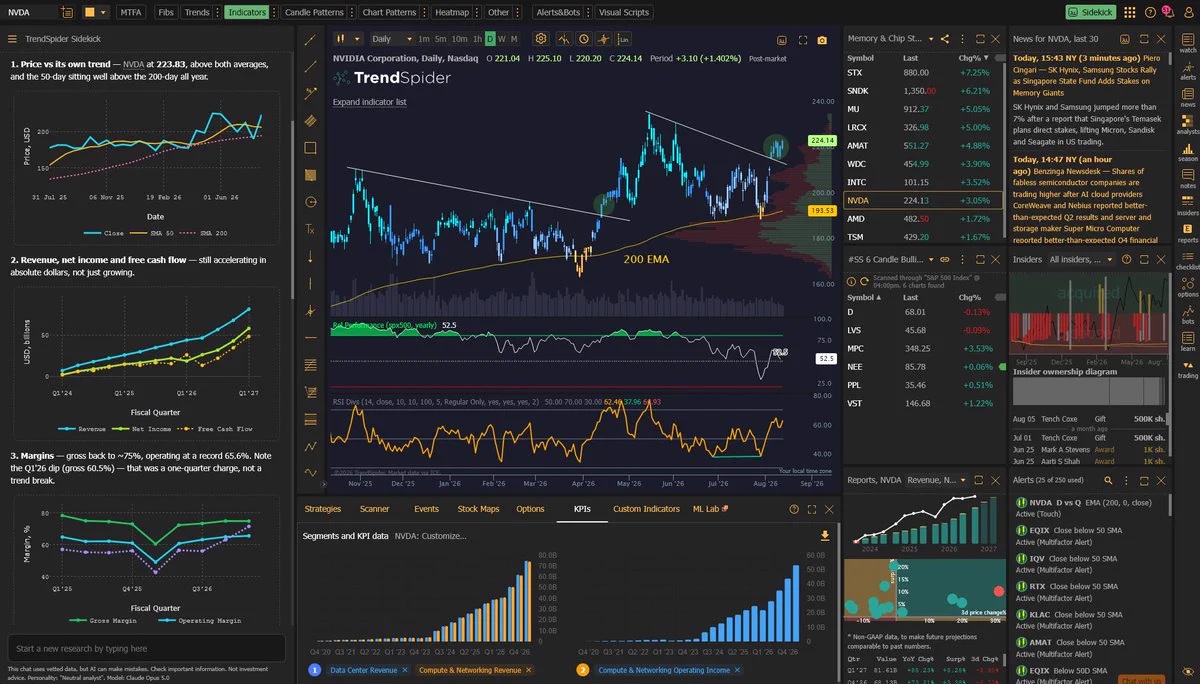Click the NVDA symbol input field

click(30, 12)
